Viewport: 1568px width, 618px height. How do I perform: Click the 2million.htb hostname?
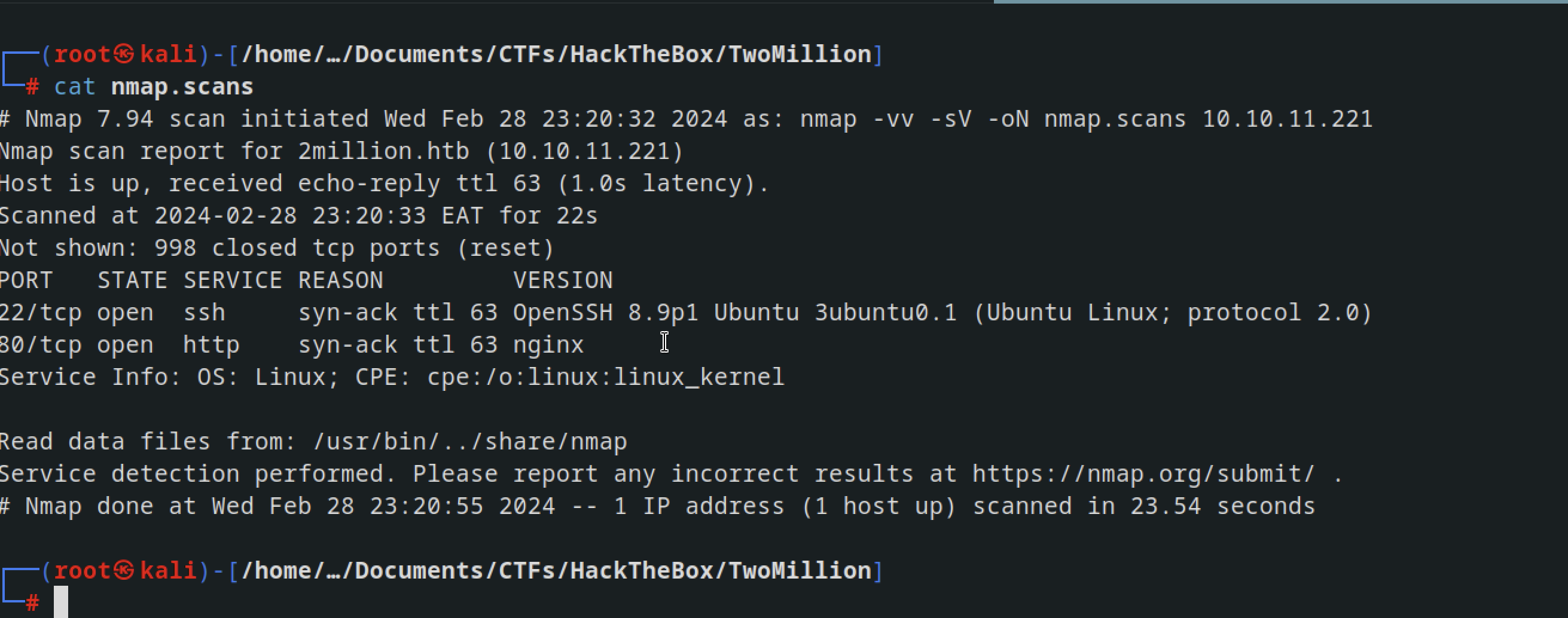click(383, 151)
